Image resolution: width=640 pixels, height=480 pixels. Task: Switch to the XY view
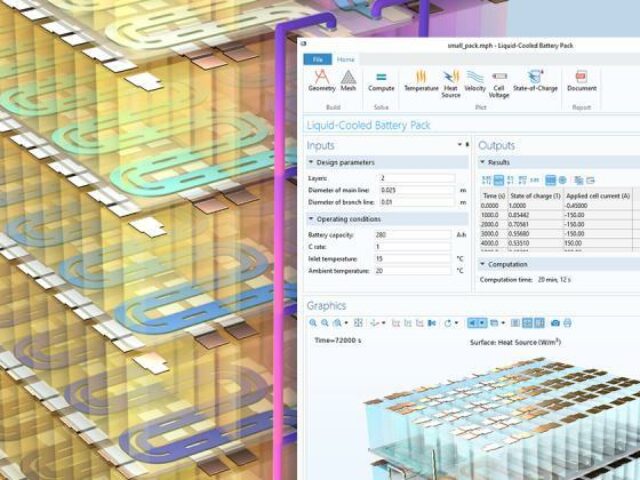(396, 323)
